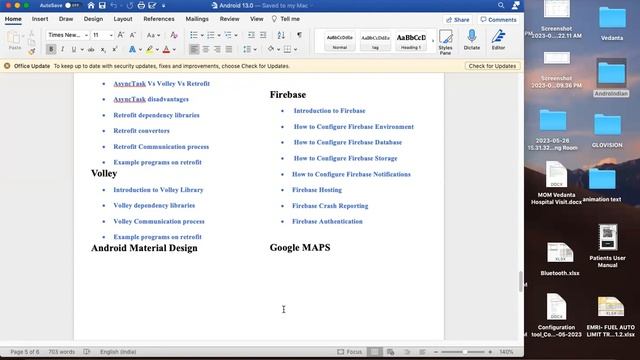Viewport: 640px width, 360px height.
Task: Toggle AutoSave switch
Action: tap(72, 6)
